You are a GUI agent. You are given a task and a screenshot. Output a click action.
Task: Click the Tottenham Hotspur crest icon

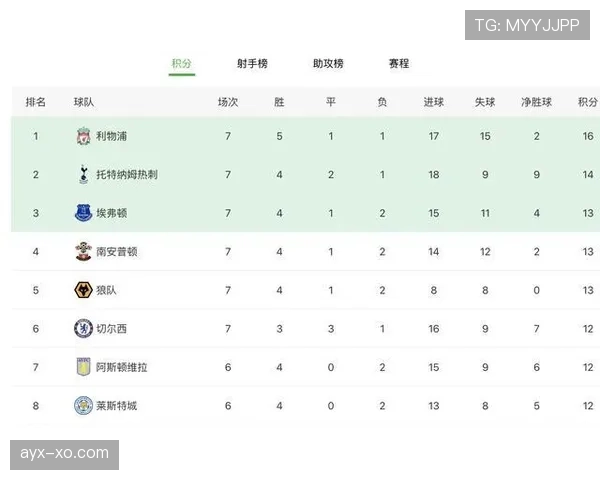(83, 174)
